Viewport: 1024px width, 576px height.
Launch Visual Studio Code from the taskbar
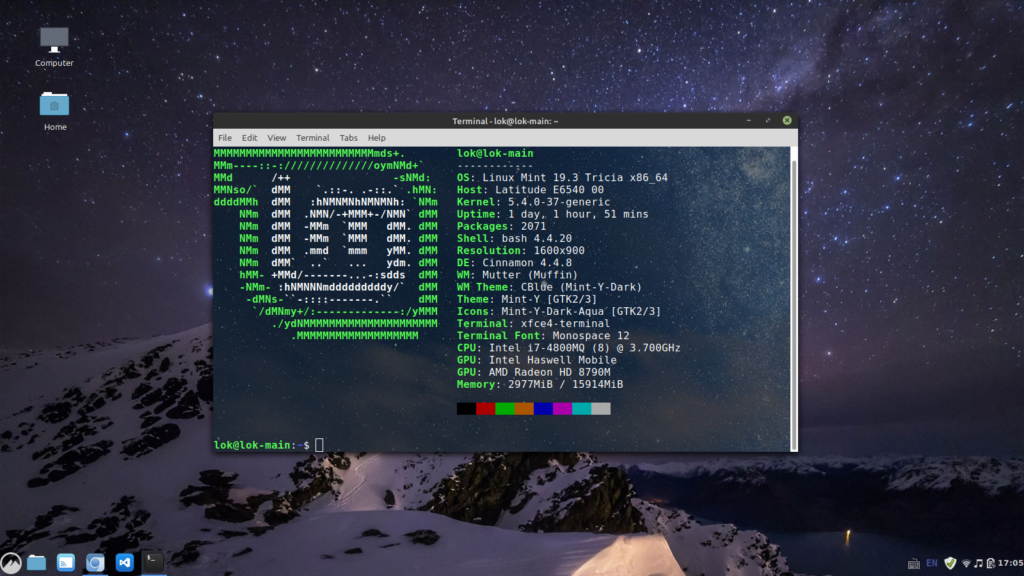(x=124, y=563)
